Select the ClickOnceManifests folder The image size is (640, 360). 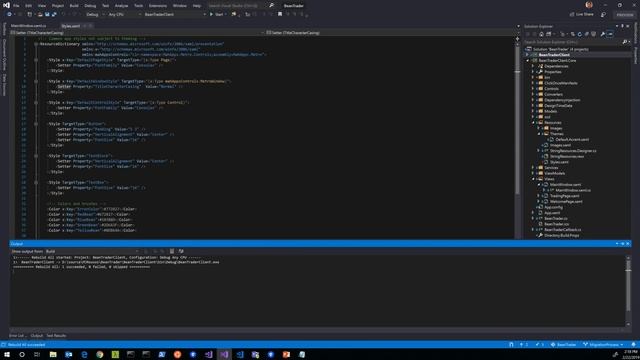pos(561,83)
